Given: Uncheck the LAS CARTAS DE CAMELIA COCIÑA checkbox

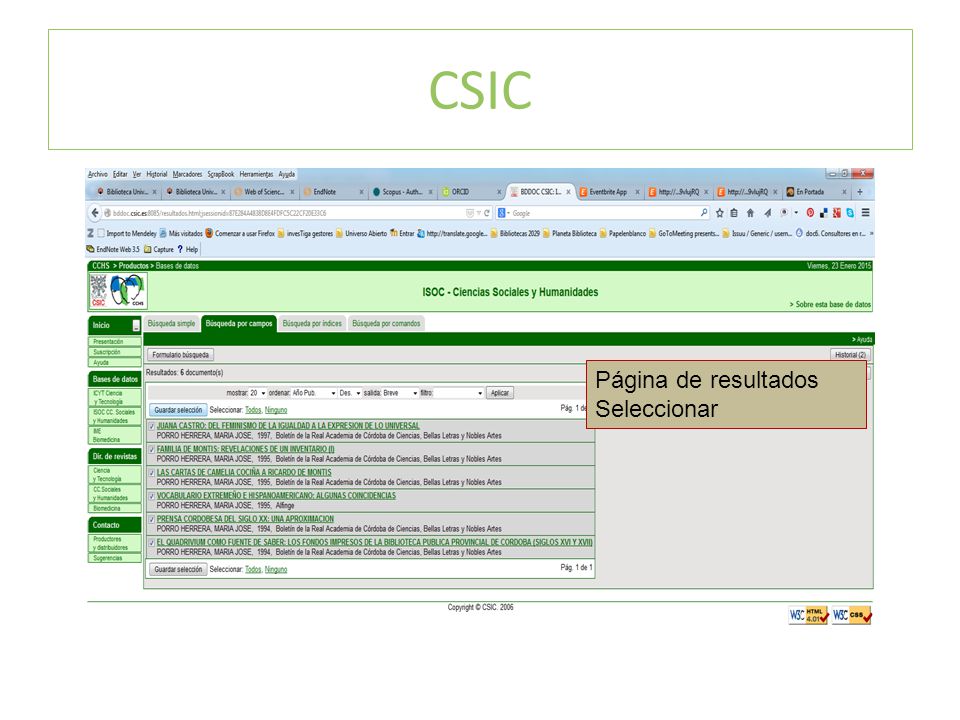Looking at the screenshot, I should (x=152, y=472).
